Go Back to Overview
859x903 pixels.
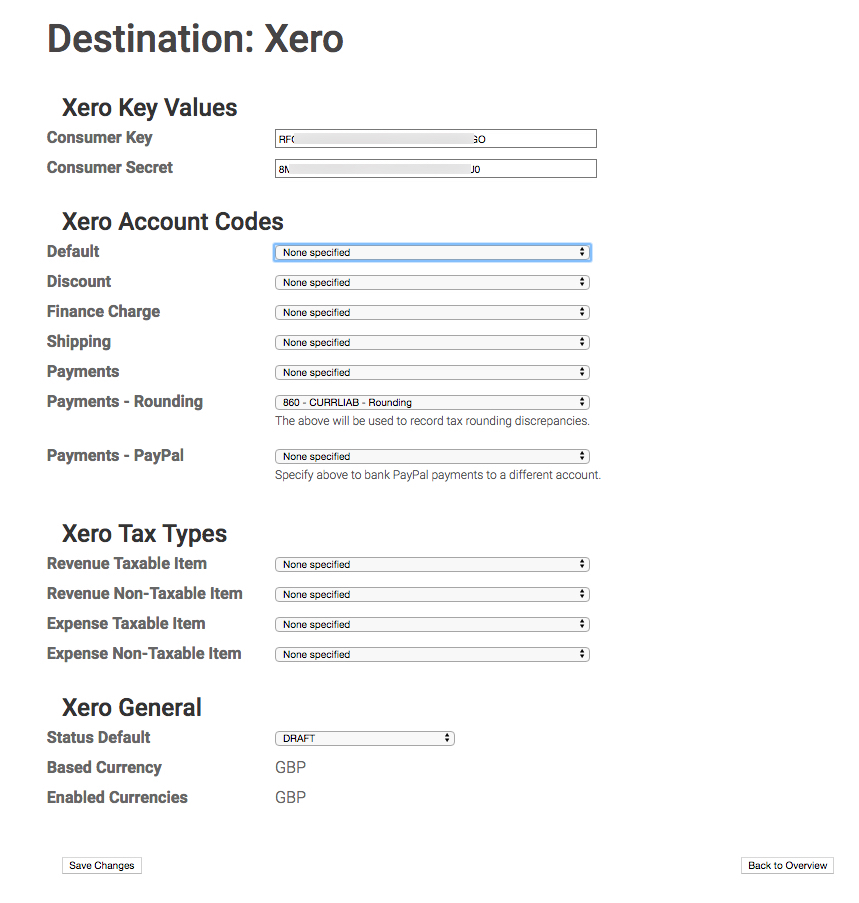[x=787, y=865]
